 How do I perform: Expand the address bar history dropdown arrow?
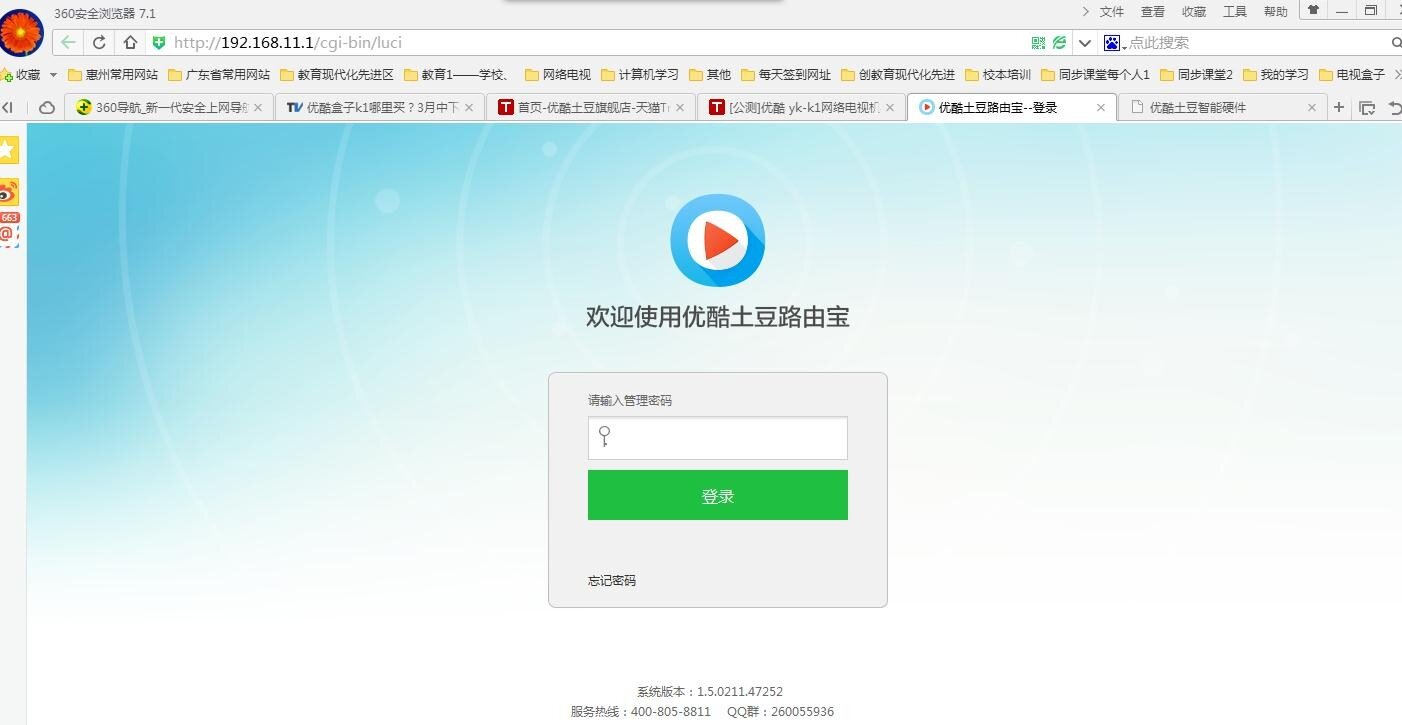1085,43
